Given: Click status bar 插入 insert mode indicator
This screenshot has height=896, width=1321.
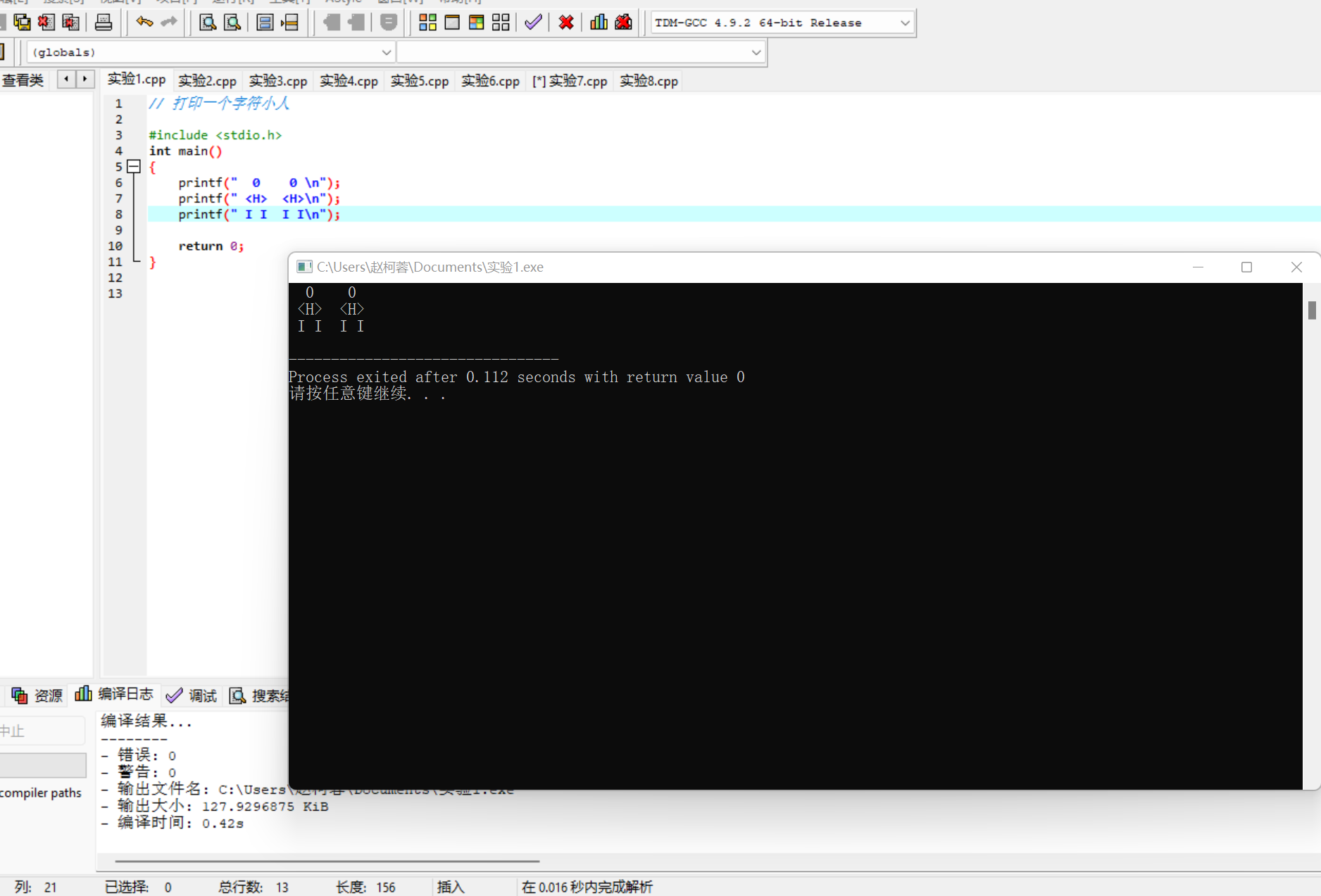Looking at the screenshot, I should [x=451, y=887].
